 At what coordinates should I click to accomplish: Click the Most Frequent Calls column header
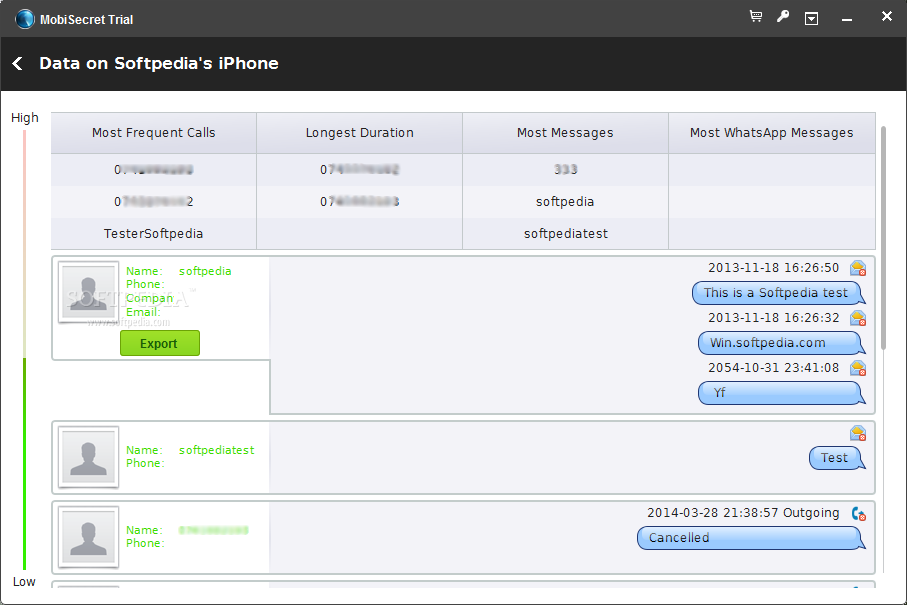[x=154, y=133]
